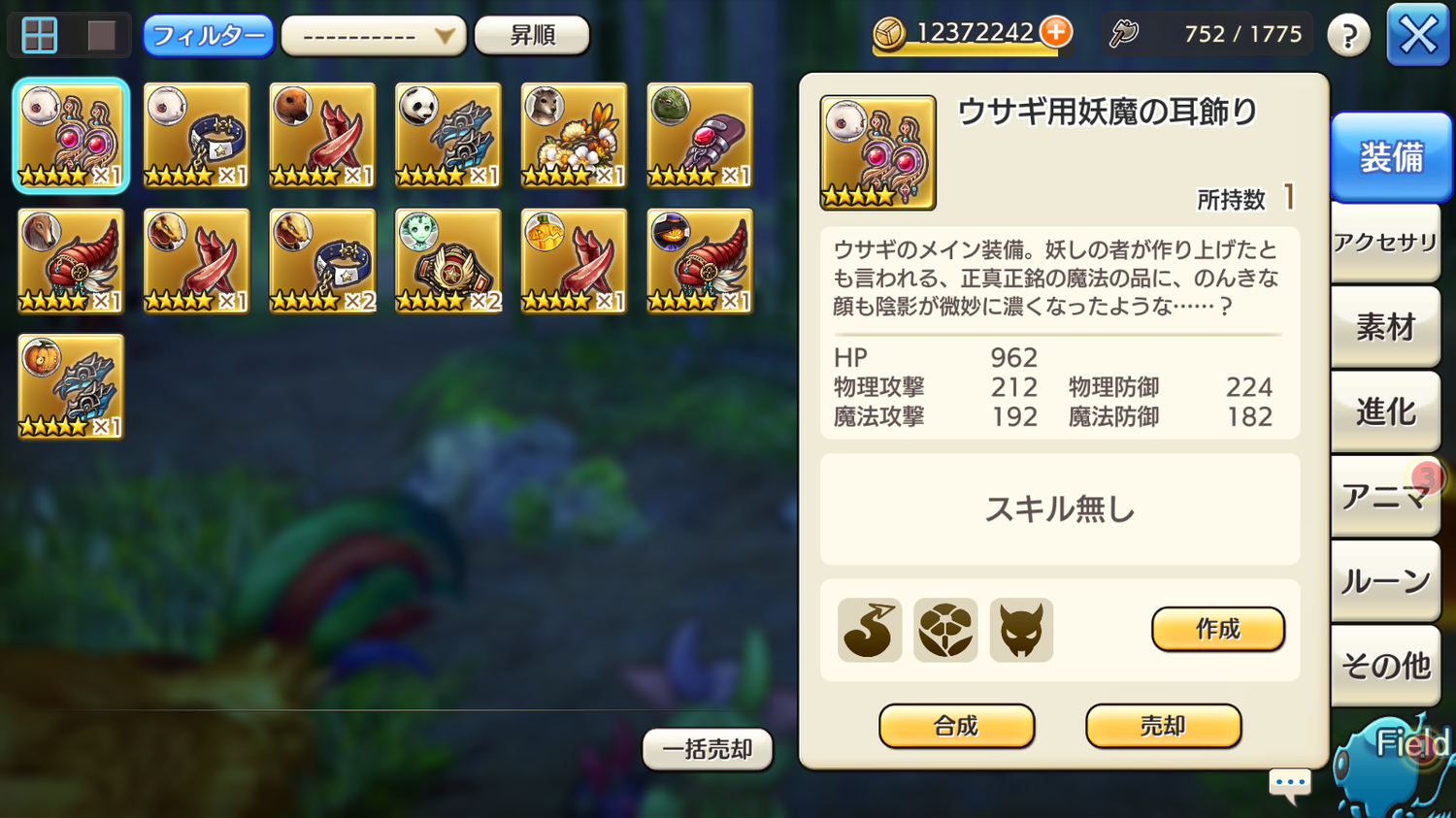Select the green alien champion belt item

[448, 261]
